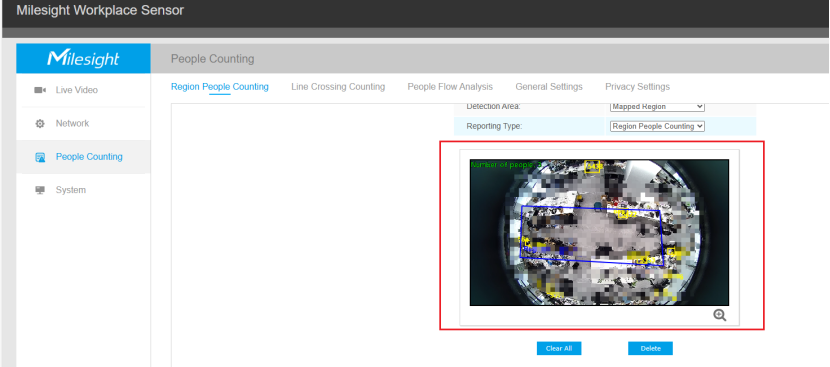Screen dimensions: 830x367
Task: Click the Milesight Workplace Sensor title
Action: pyautogui.click(x=100, y=10)
